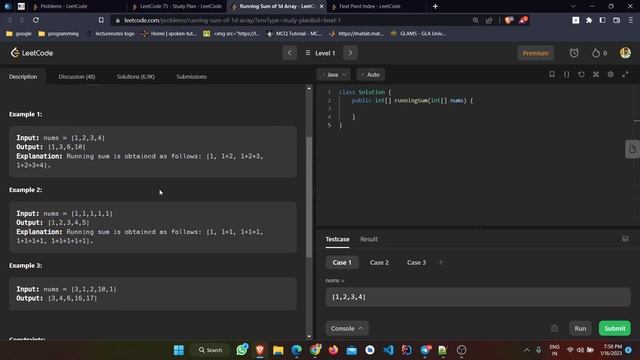Open the MCQ Tutorial bookmark
This screenshot has width=640, height=360.
tap(294, 33)
